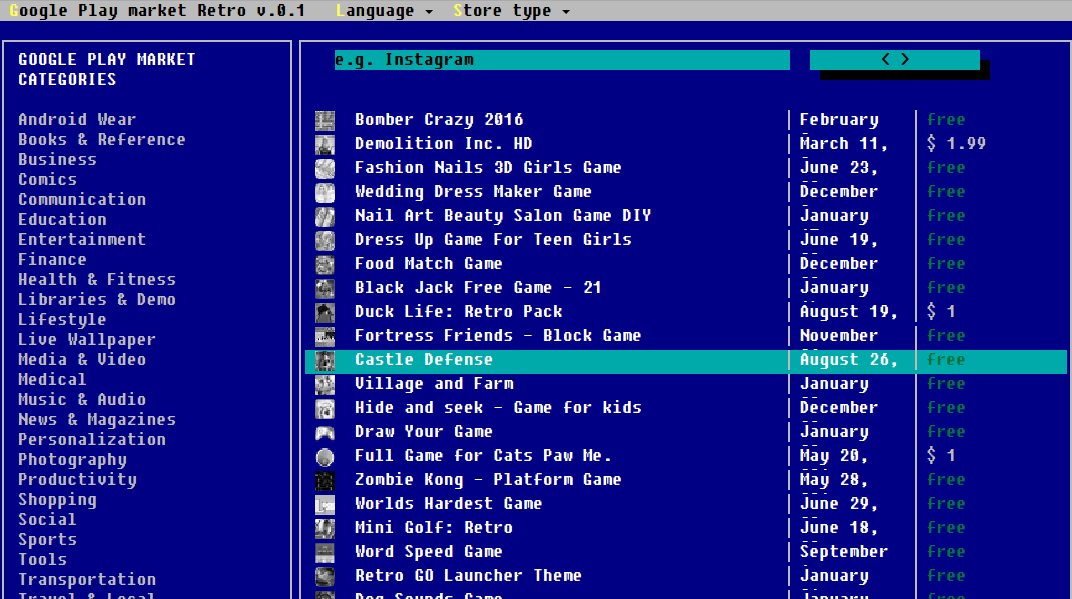Click the Full Game for Cats icon

click(325, 456)
